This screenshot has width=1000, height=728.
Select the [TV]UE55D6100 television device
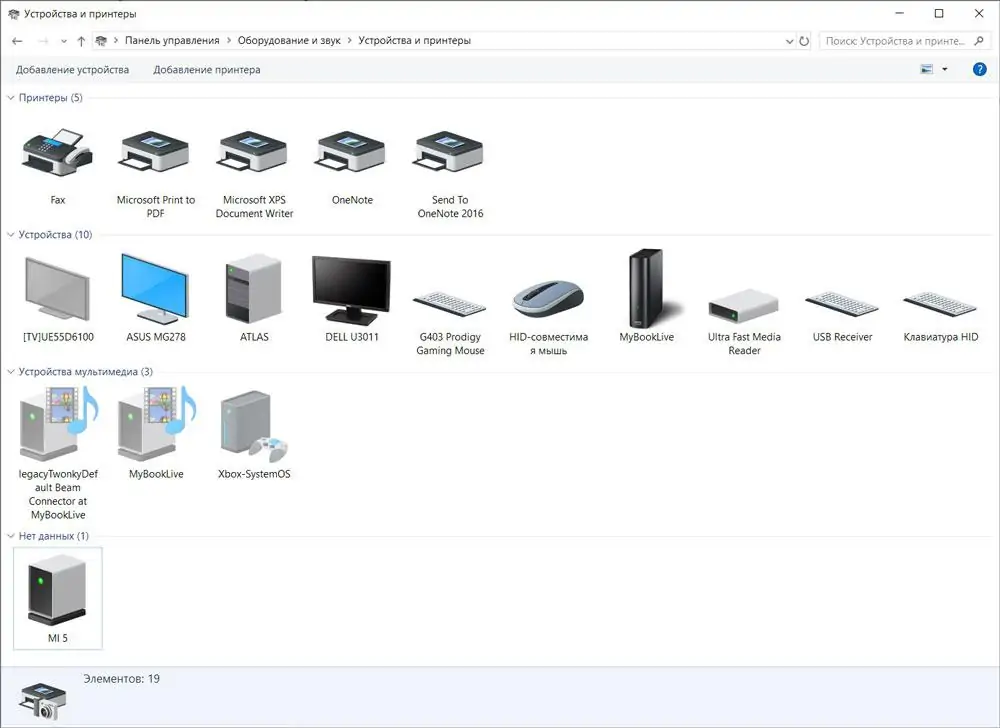pyautogui.click(x=57, y=288)
